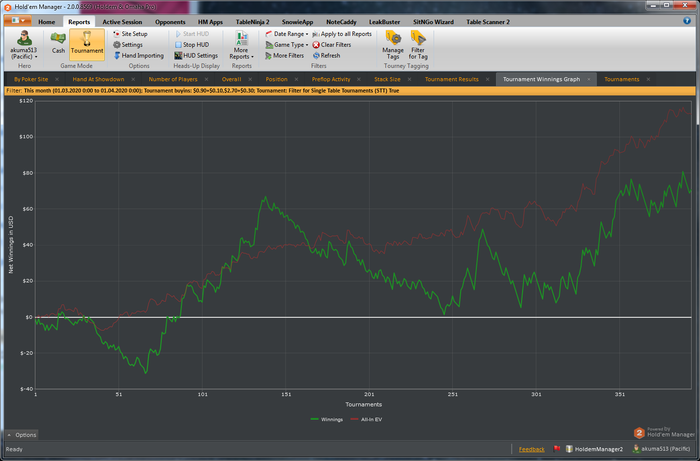700x461 pixels.
Task: Close the Tournaments report tab
Action: pos(648,79)
